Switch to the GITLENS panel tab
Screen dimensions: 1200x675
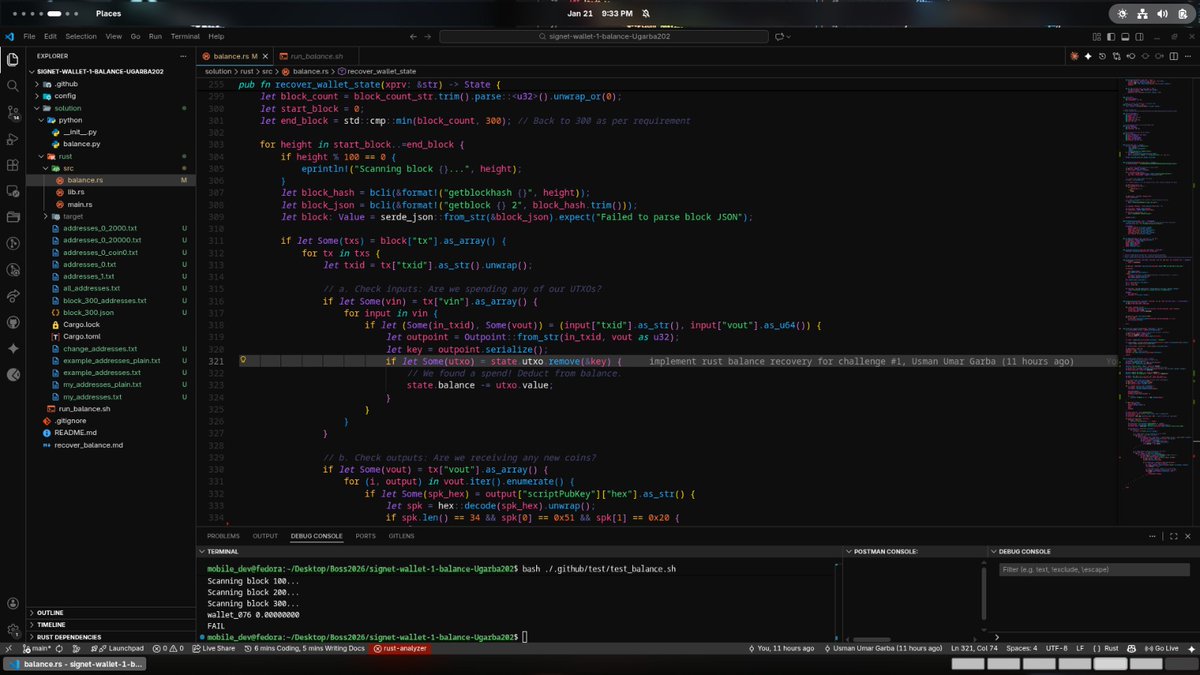click(401, 536)
